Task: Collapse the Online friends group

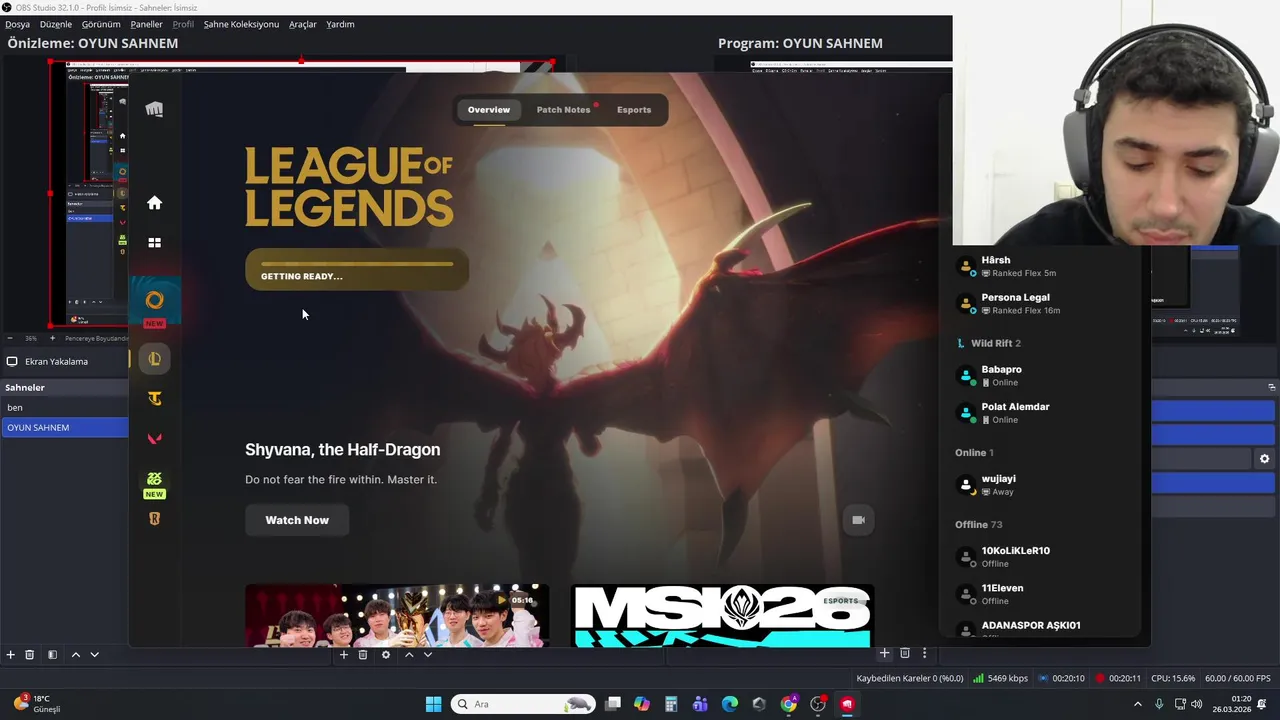Action: [974, 452]
